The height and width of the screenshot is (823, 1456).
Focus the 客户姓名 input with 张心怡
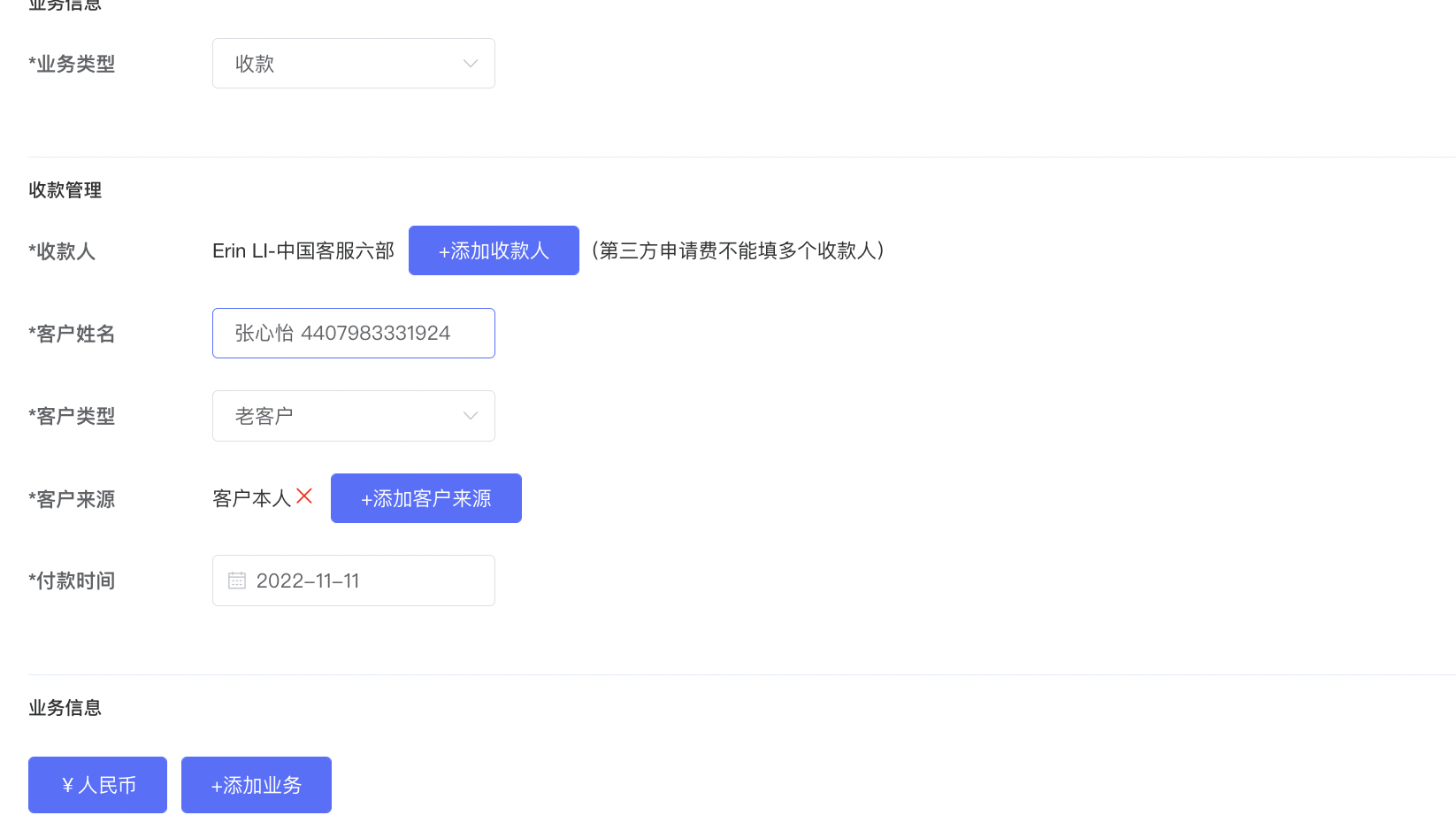(x=353, y=333)
